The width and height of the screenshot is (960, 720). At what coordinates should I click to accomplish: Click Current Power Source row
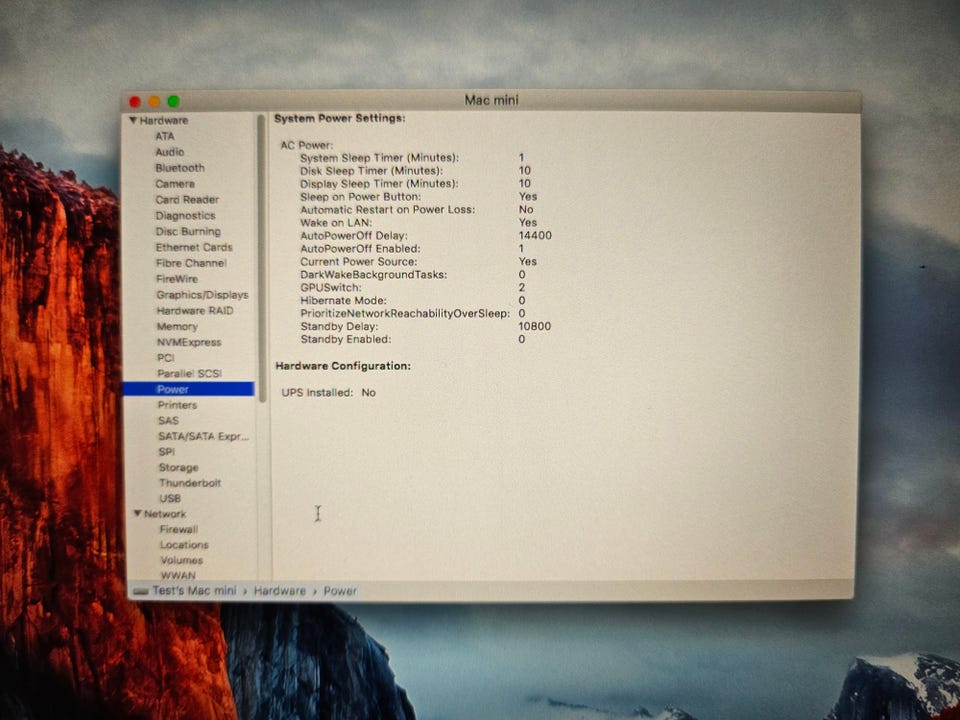(x=419, y=261)
